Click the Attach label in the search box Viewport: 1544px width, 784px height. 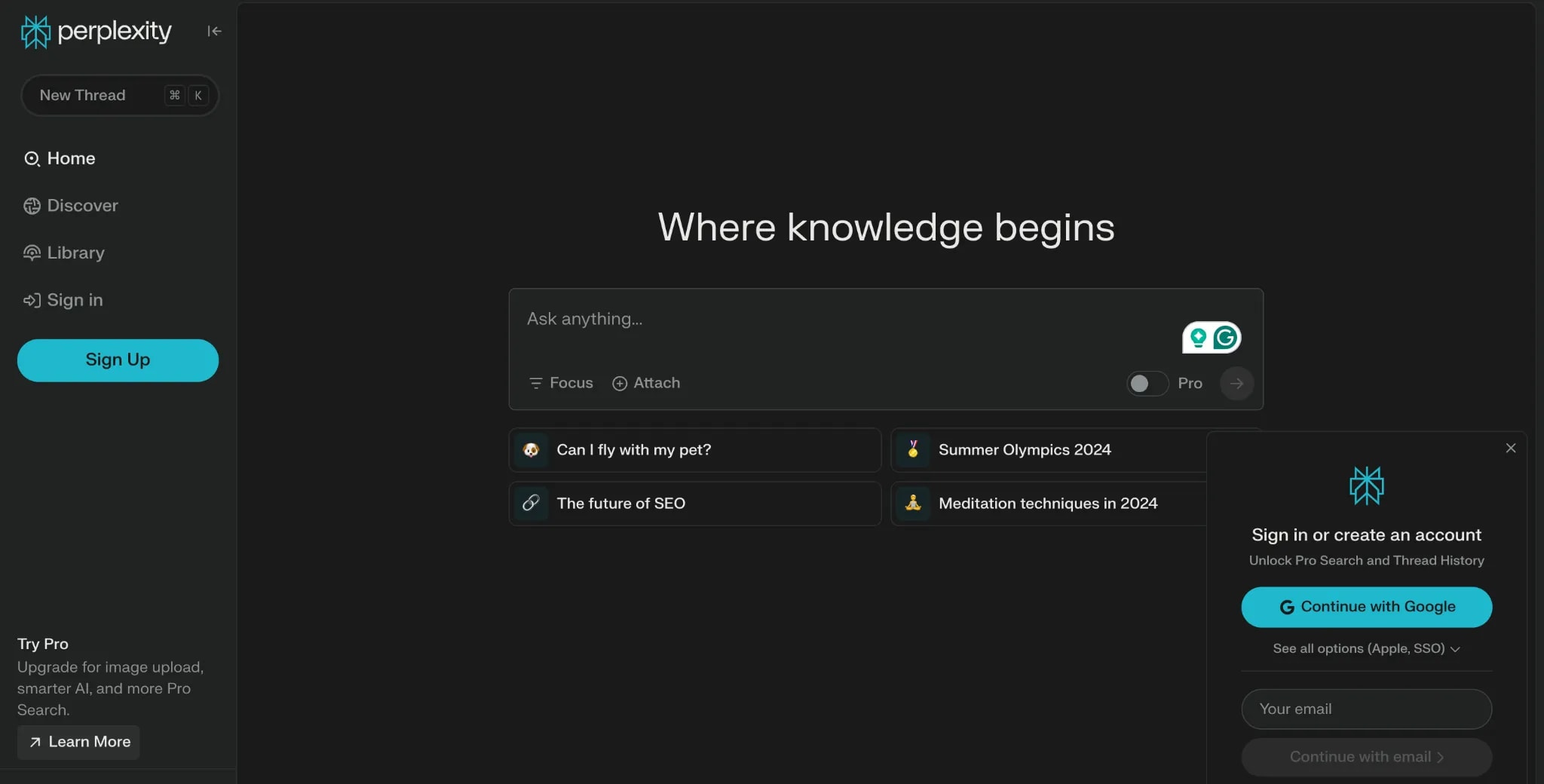(x=657, y=383)
